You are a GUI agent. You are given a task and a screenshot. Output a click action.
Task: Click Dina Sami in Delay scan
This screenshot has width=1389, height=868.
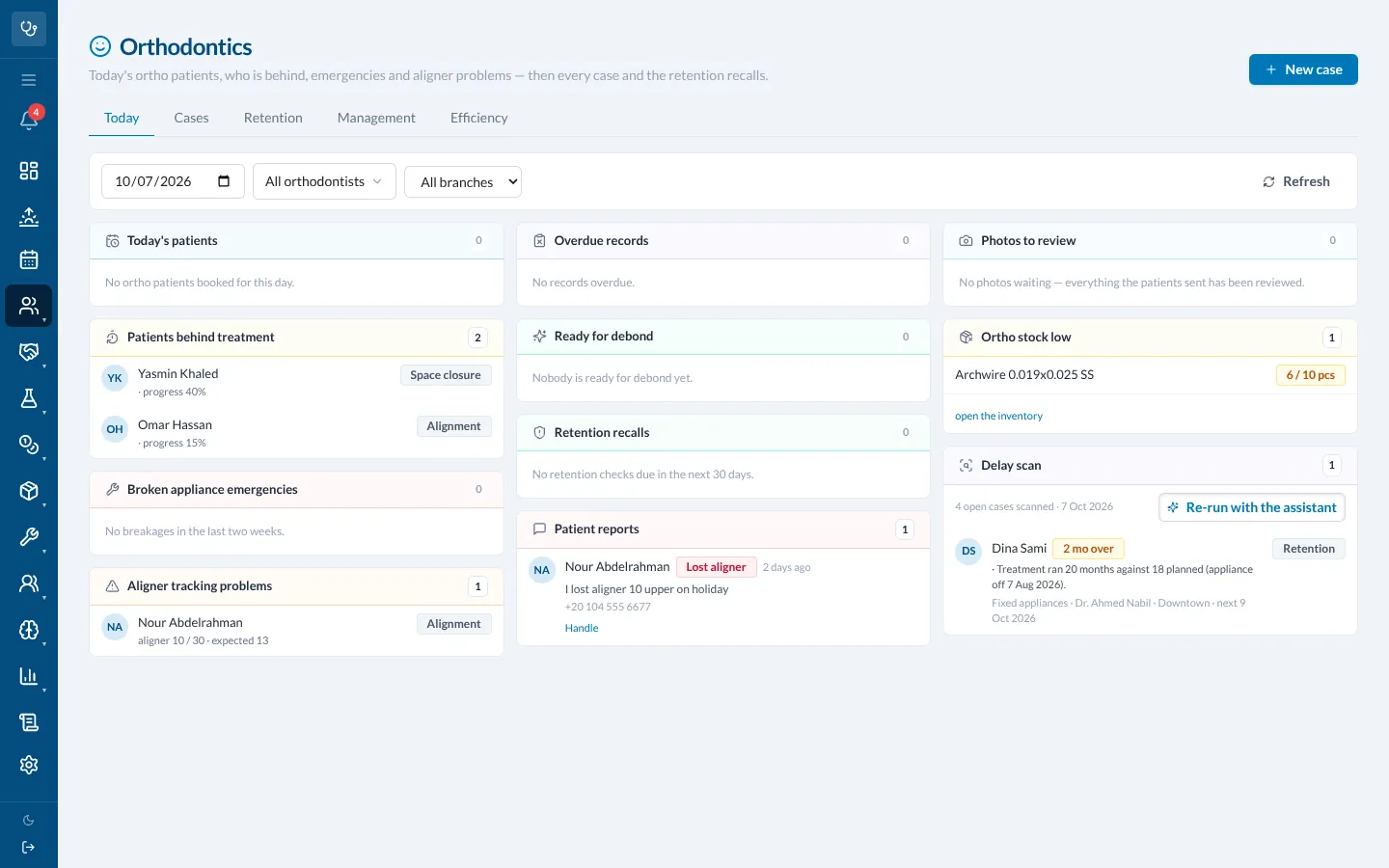click(1019, 548)
